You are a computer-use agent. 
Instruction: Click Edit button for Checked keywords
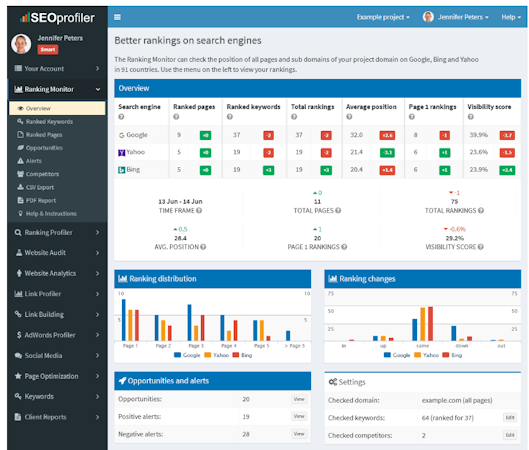[510, 418]
